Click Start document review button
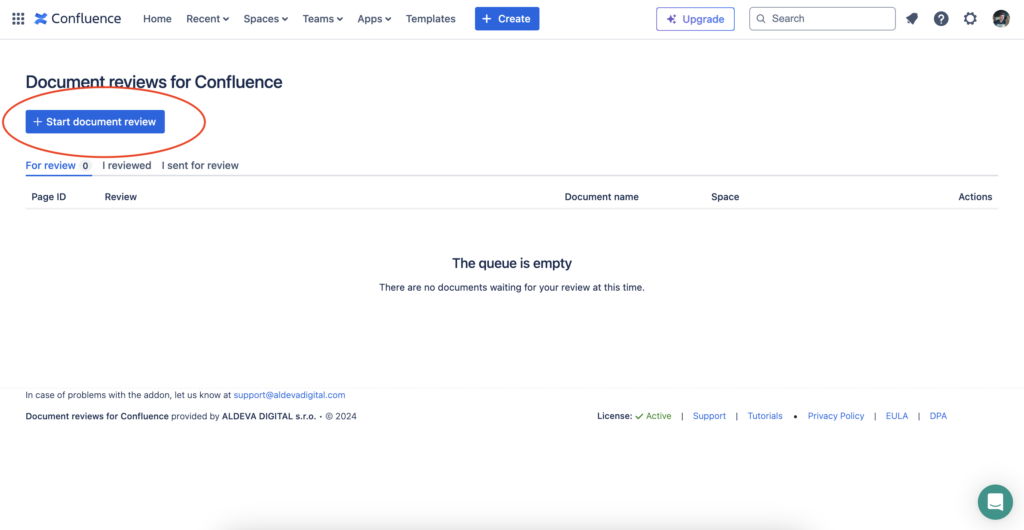 [95, 122]
